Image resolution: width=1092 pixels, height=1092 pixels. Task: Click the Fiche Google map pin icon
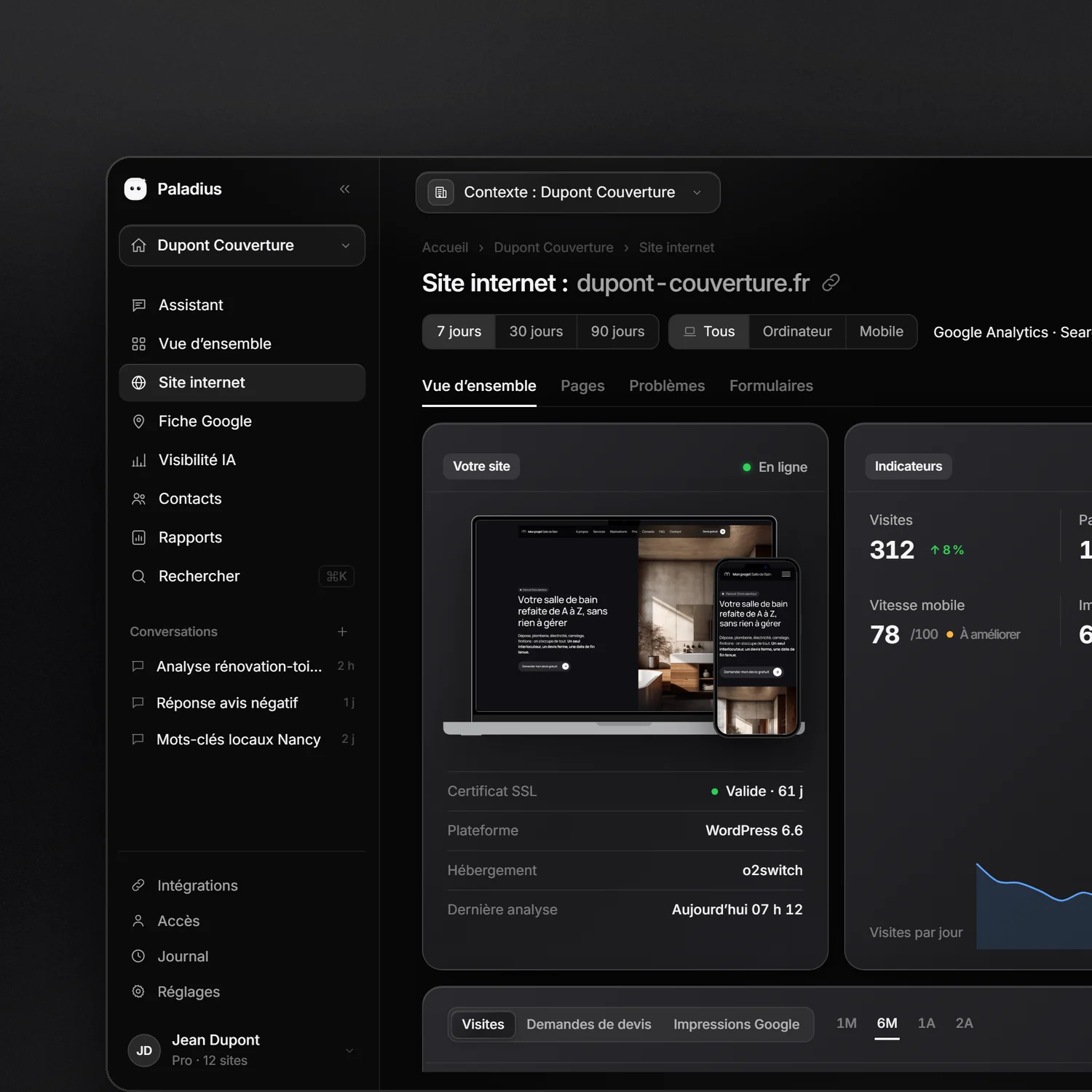(139, 422)
